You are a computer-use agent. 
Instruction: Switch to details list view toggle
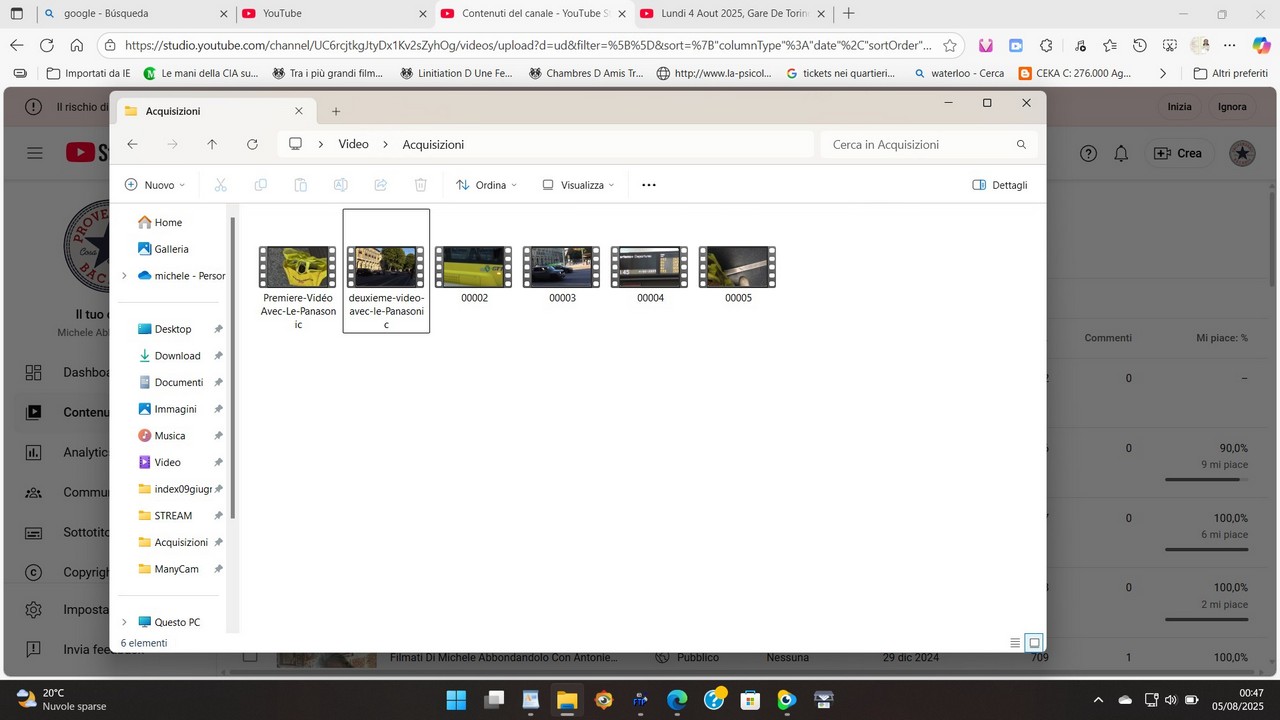click(x=1015, y=643)
